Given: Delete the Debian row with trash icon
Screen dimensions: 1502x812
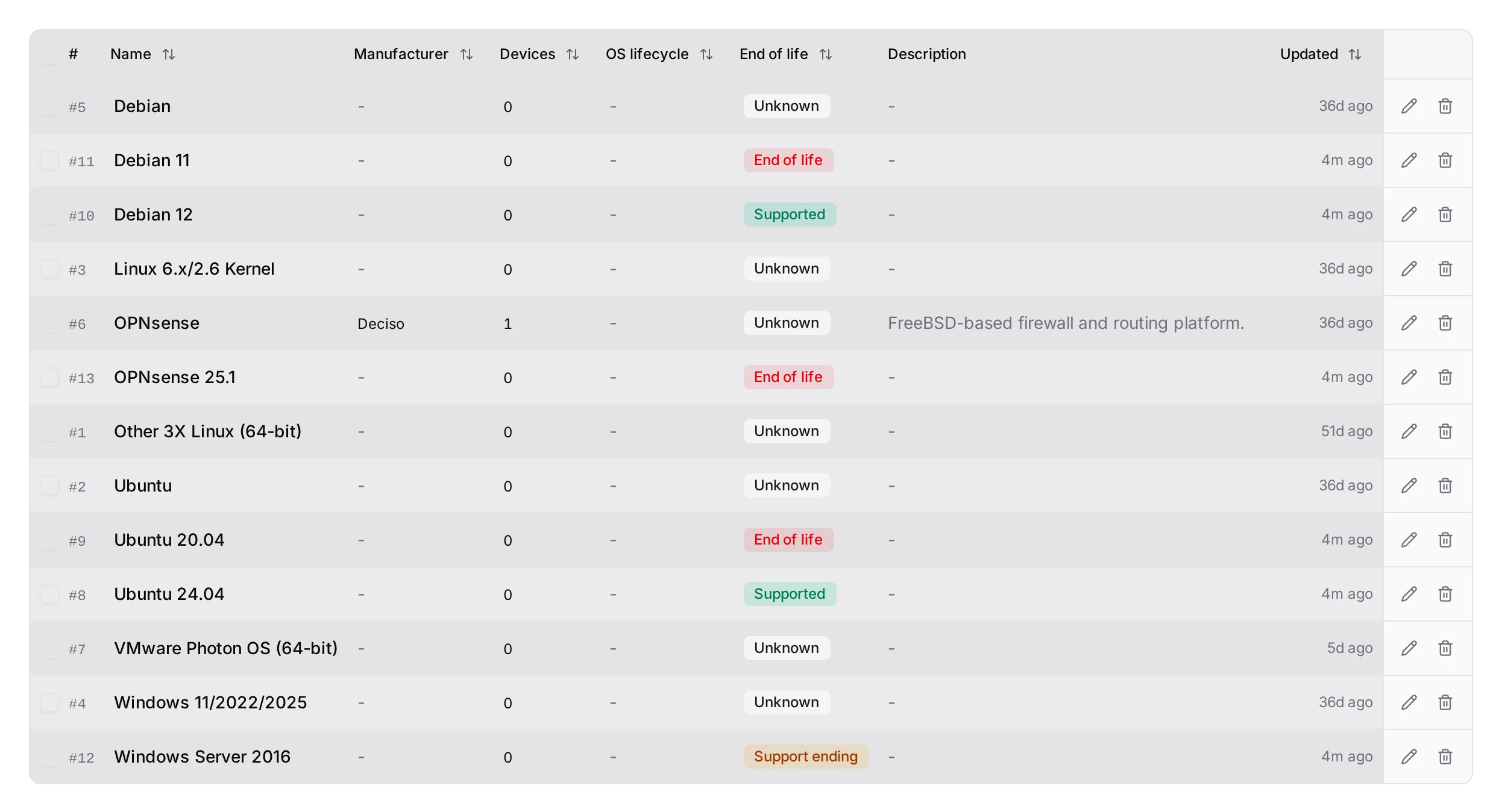Looking at the screenshot, I should (1445, 106).
